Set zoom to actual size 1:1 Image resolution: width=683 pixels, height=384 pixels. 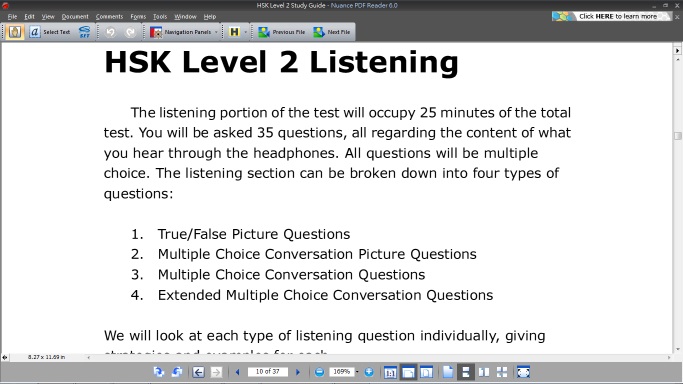(x=390, y=372)
